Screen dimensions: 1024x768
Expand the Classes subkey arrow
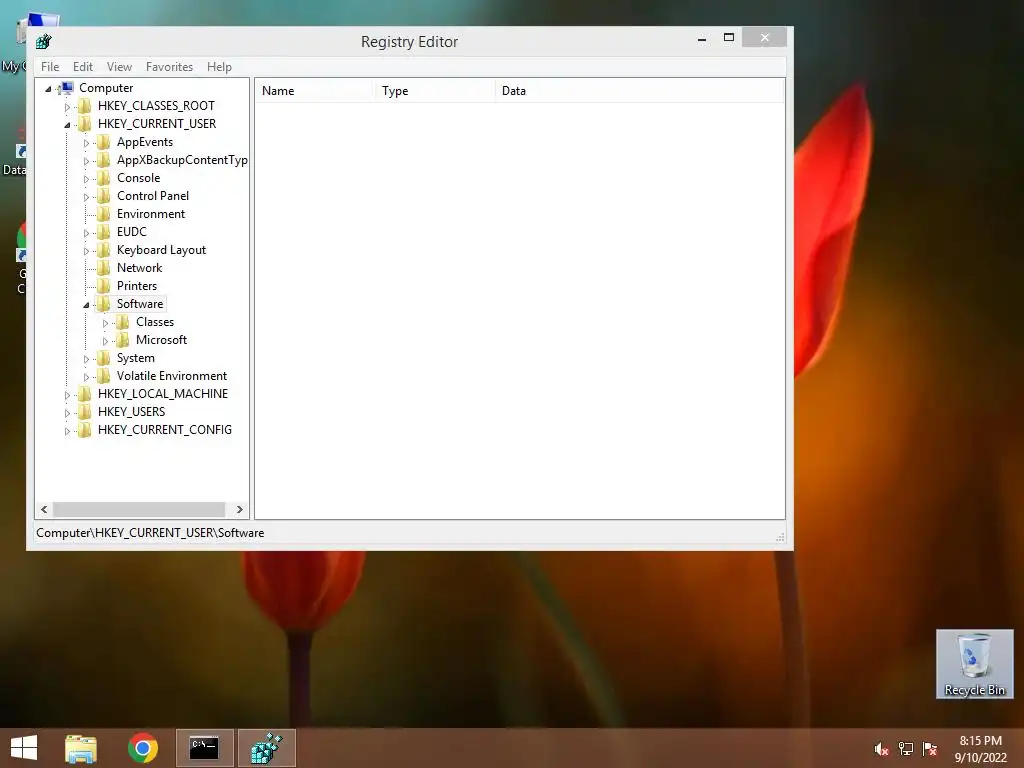pyautogui.click(x=105, y=323)
